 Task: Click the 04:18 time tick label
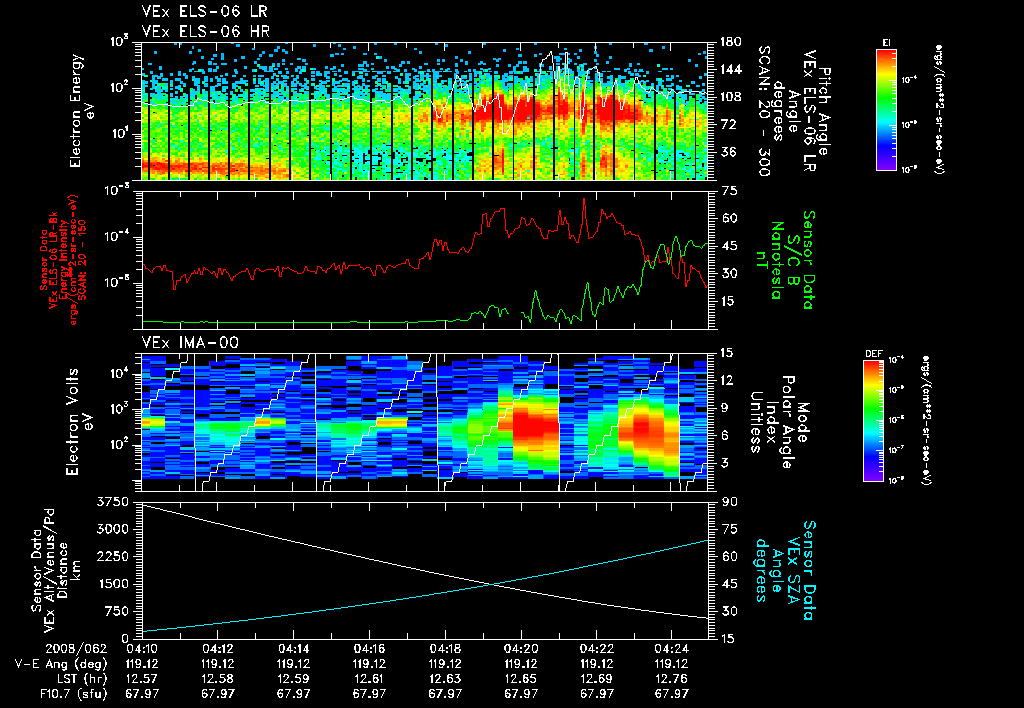[x=445, y=649]
